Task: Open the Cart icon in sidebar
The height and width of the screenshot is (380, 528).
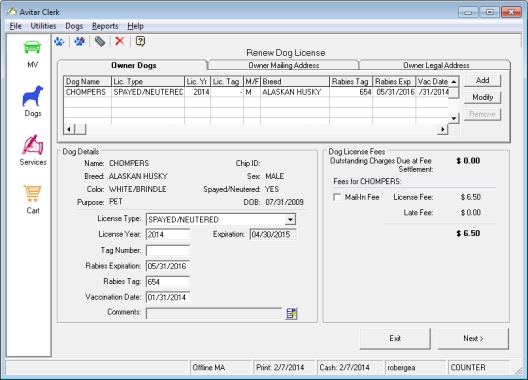Action: click(x=32, y=194)
